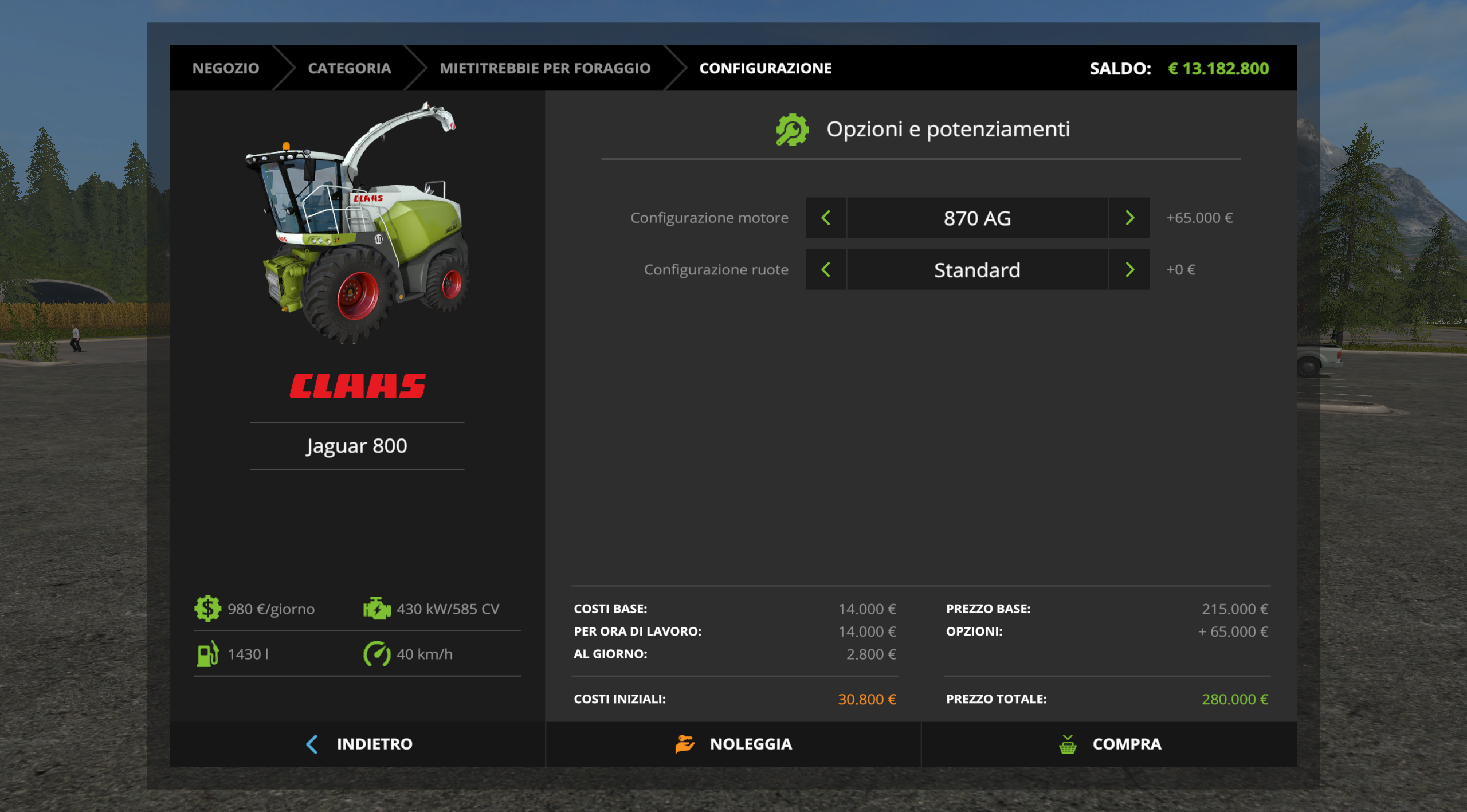1467x812 pixels.
Task: Click the +0 € wheel surcharge
Action: (x=1181, y=269)
